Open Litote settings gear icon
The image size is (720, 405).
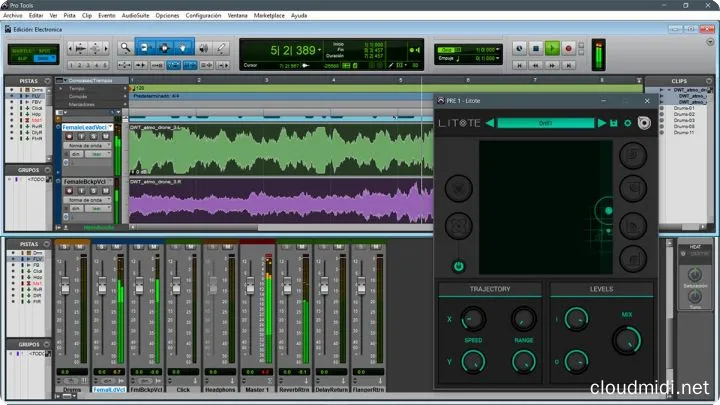click(x=628, y=123)
